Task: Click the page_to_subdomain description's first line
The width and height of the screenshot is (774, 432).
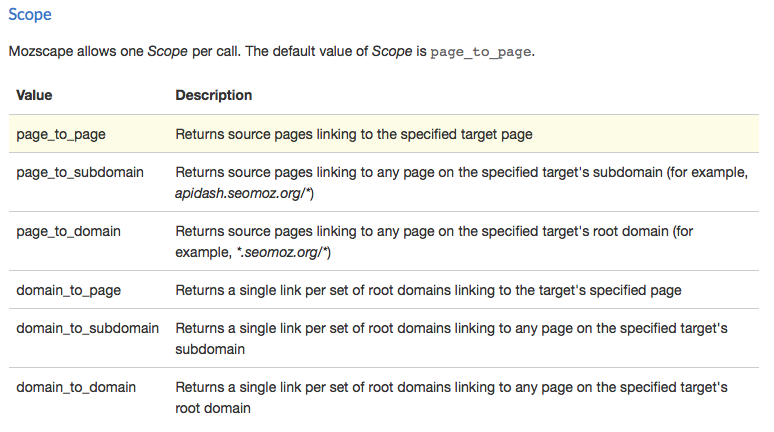Action: [461, 172]
